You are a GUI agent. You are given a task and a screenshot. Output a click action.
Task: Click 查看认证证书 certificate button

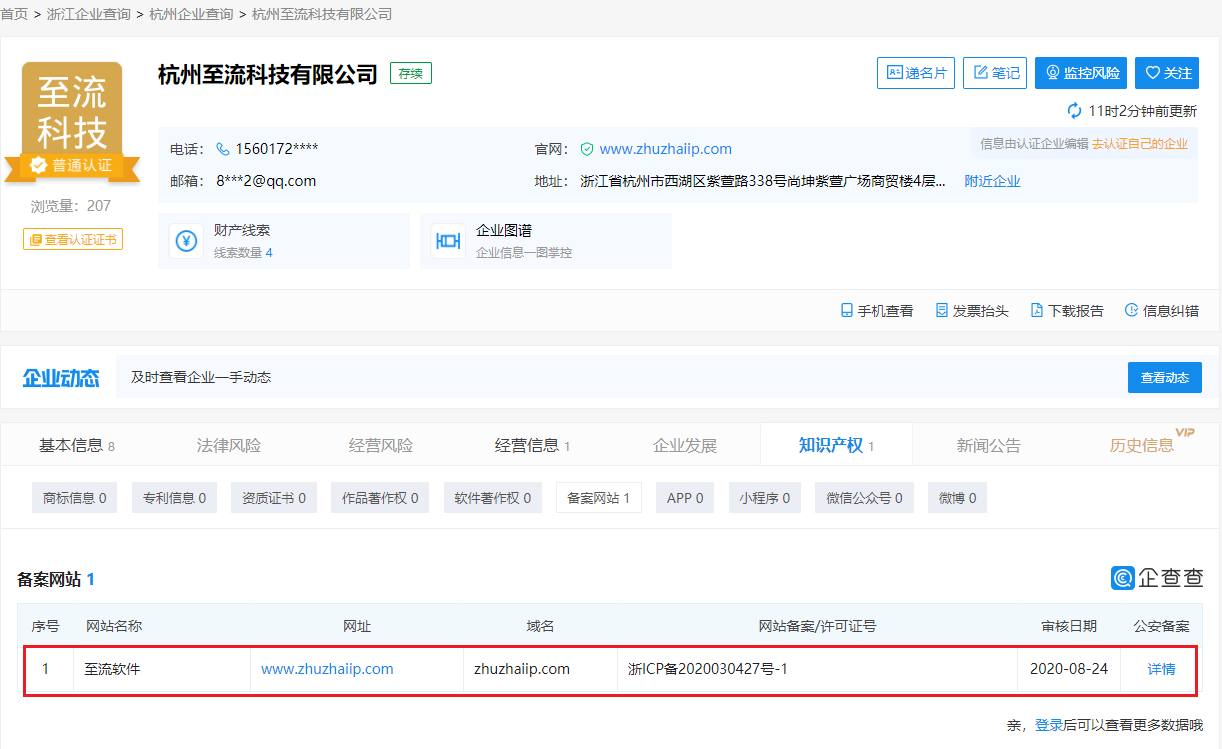tap(73, 240)
